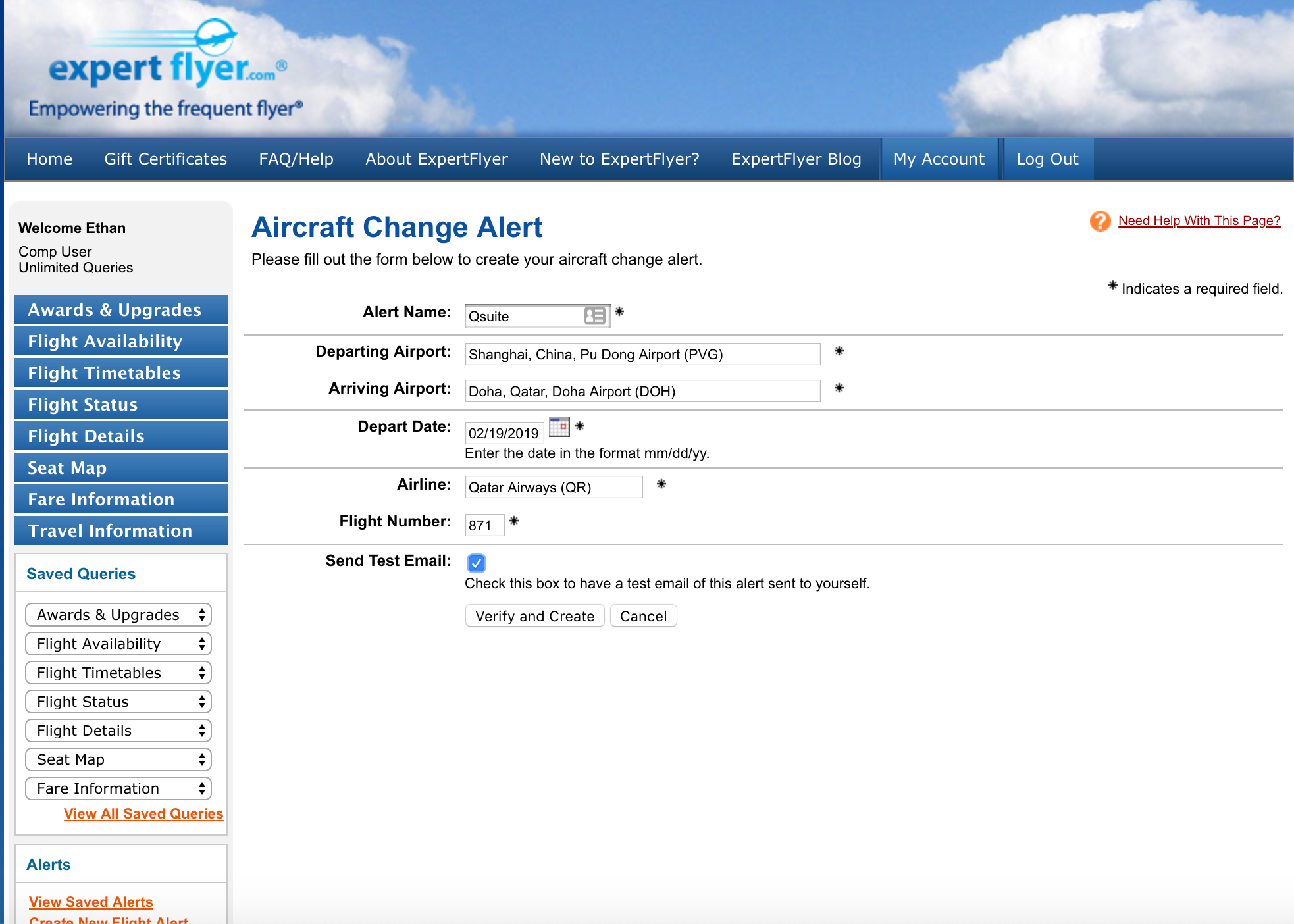Open Seat Map sidebar menu

click(121, 467)
